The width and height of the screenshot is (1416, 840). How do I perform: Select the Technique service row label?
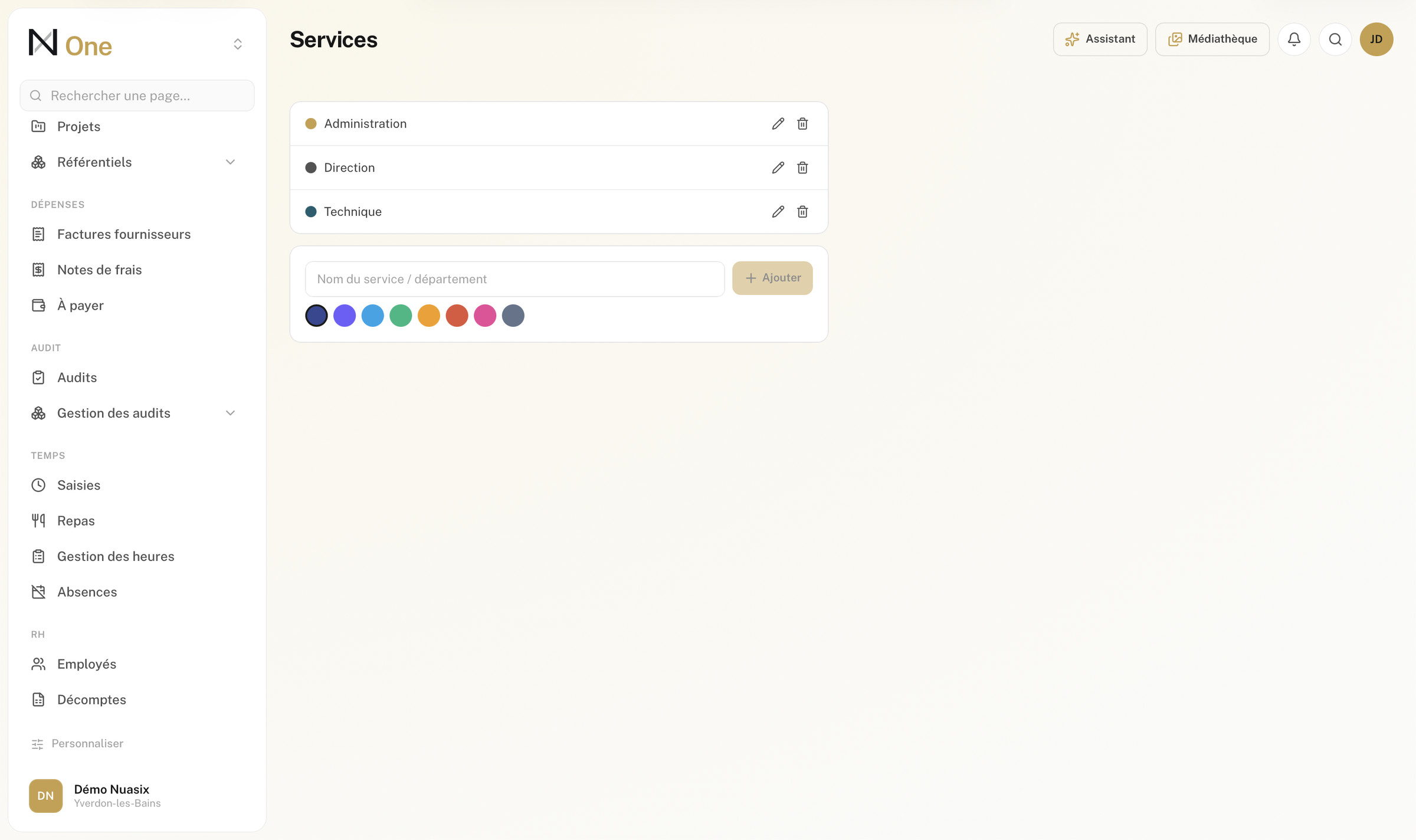353,212
